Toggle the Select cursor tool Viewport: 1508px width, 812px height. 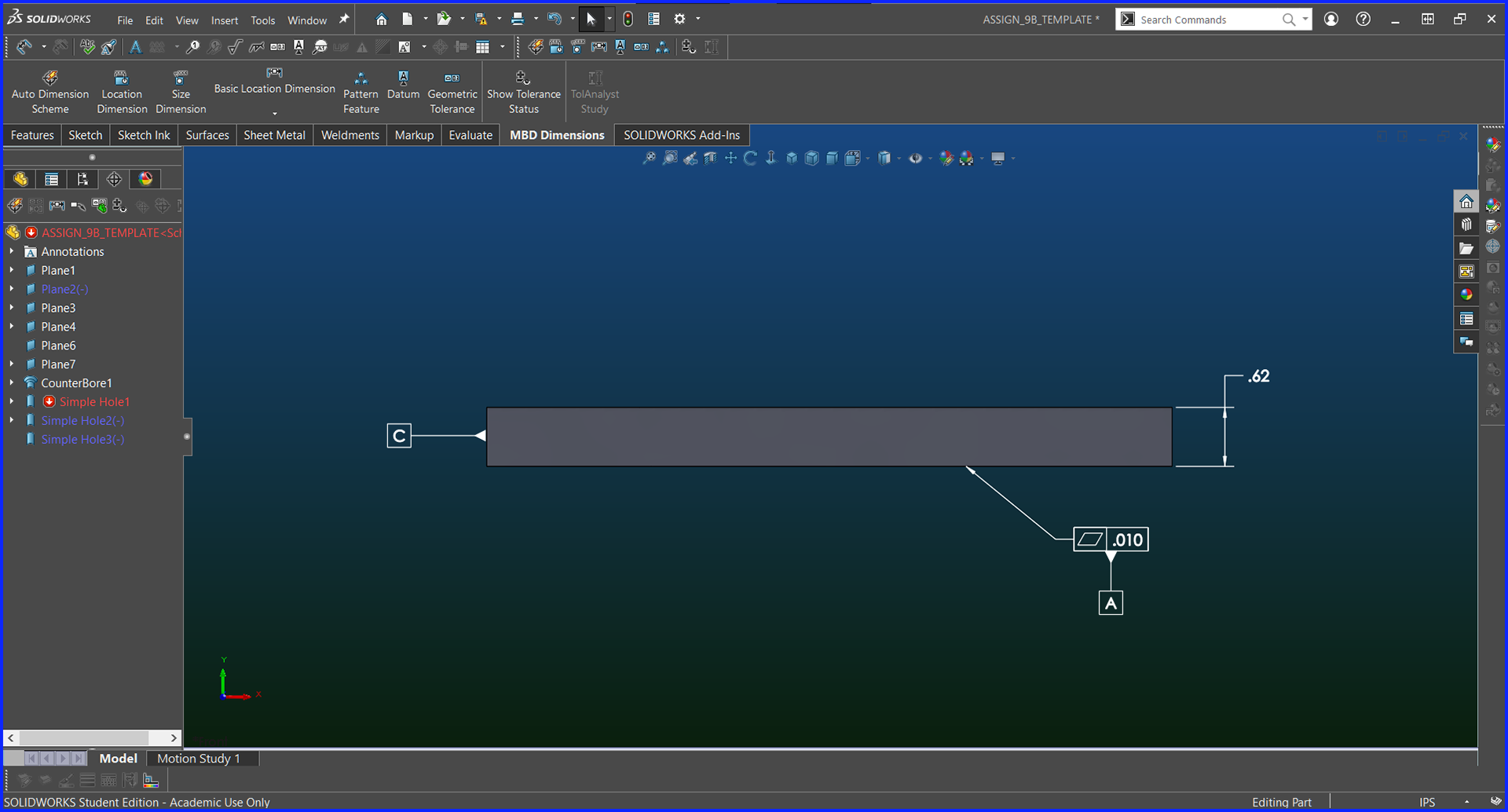pyautogui.click(x=591, y=20)
